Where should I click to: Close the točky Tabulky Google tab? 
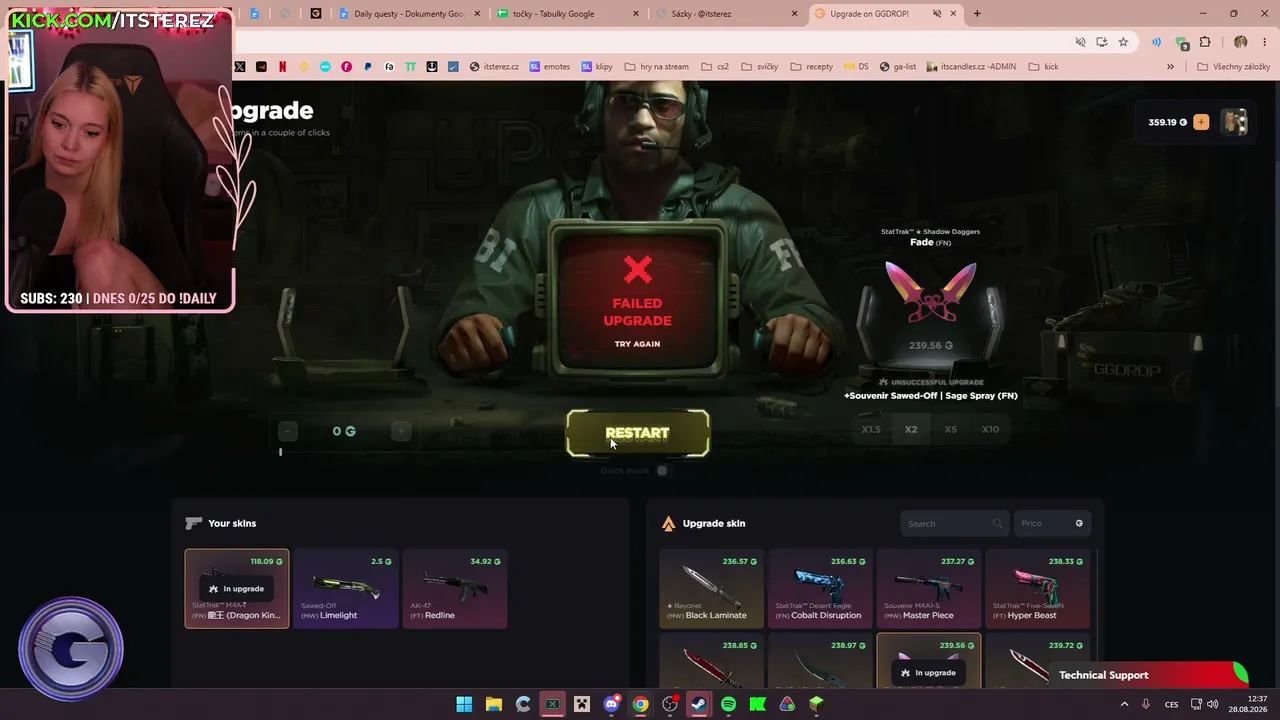point(637,14)
